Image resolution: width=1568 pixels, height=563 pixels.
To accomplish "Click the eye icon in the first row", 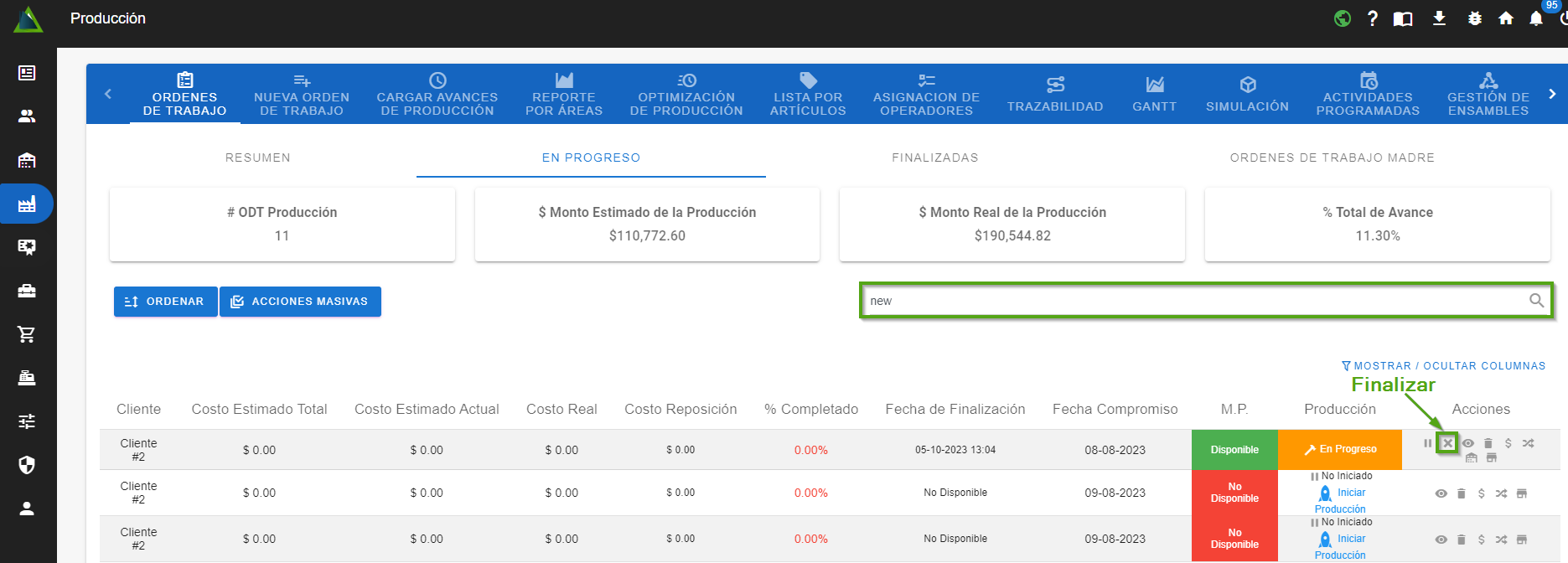I will 1468,443.
